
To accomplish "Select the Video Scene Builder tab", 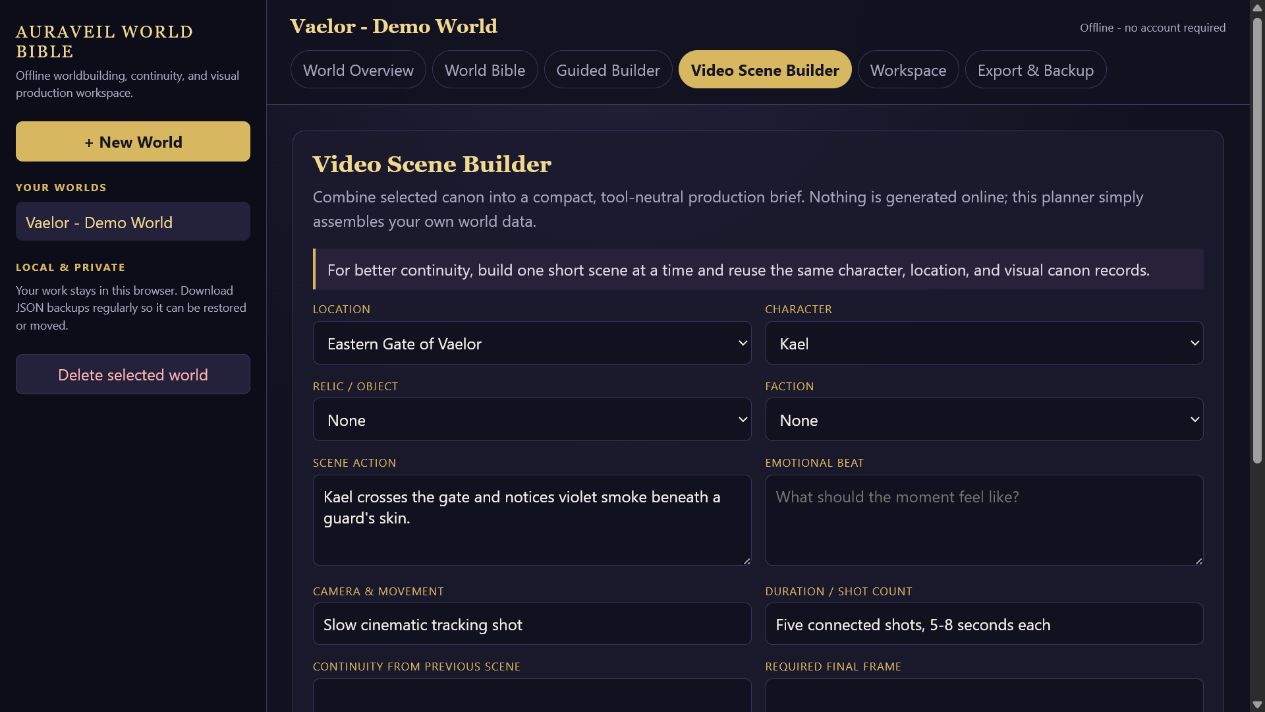I will click(765, 70).
